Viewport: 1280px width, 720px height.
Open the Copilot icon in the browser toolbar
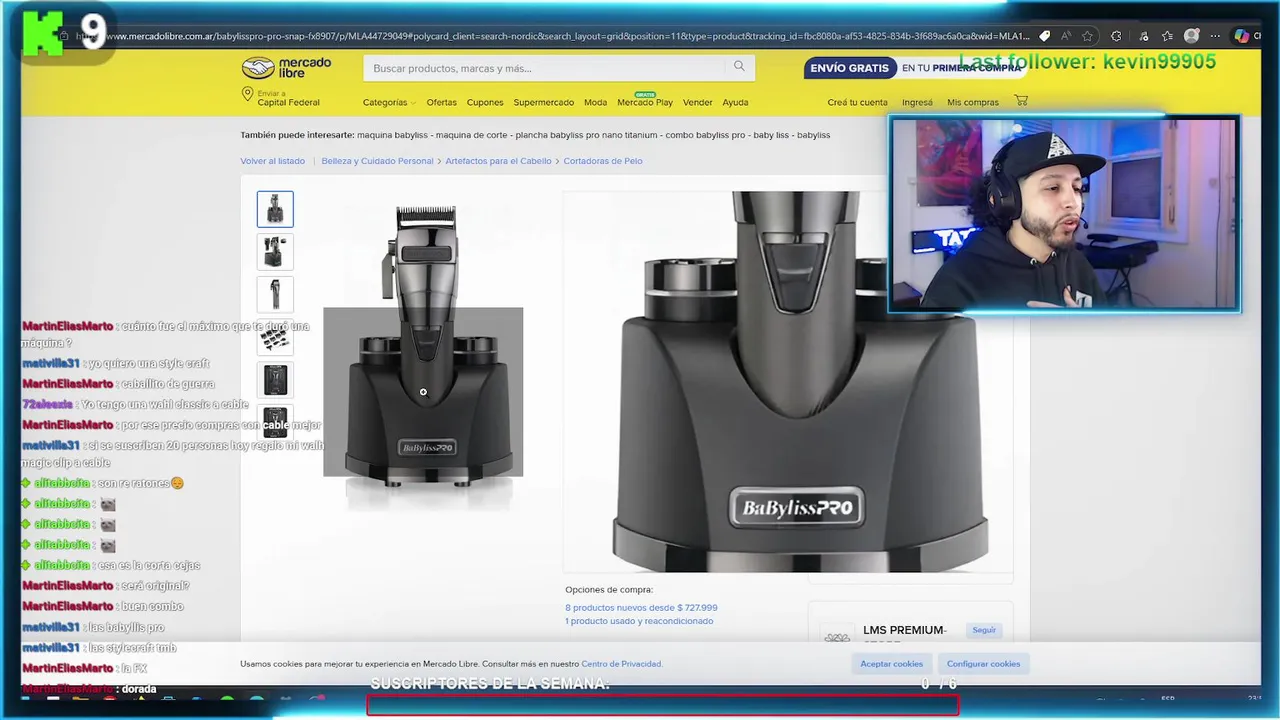[x=1242, y=36]
